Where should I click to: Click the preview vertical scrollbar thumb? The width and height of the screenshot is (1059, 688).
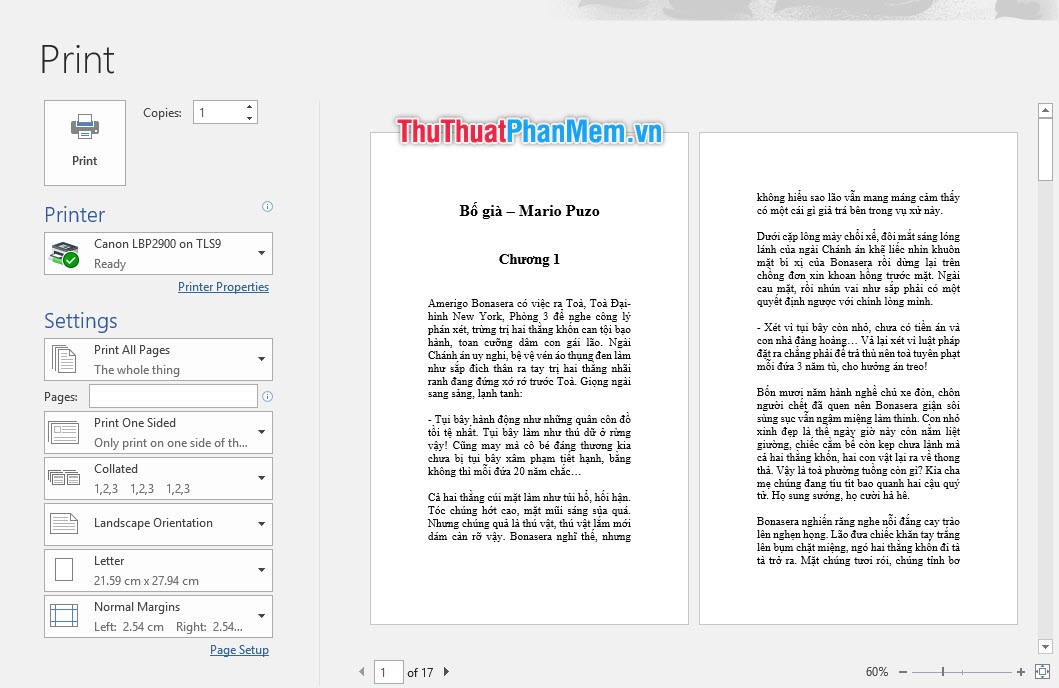[x=1045, y=149]
